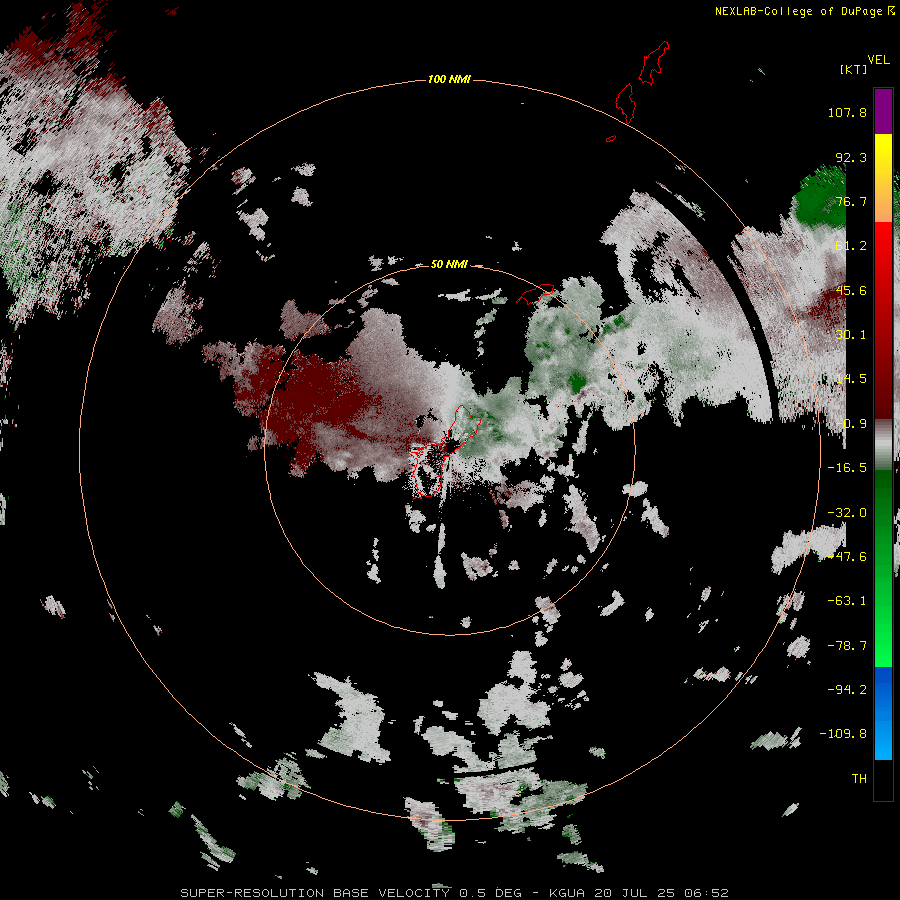
Task: Click the 06:52 timestamp in the caption
Action: (x=709, y=893)
